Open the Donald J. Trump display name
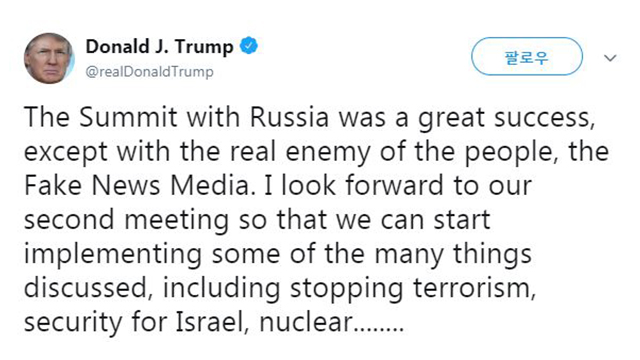Screen dimensions: 640x360 coord(159,46)
